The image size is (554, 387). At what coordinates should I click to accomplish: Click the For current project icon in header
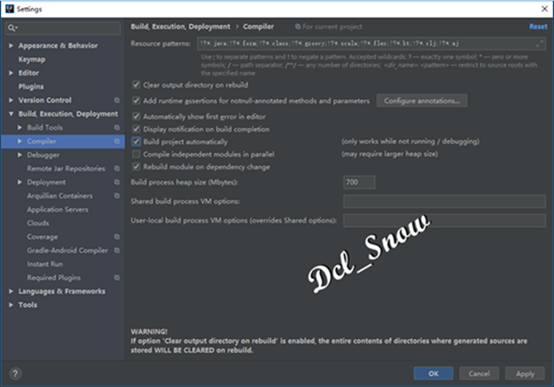[297, 27]
